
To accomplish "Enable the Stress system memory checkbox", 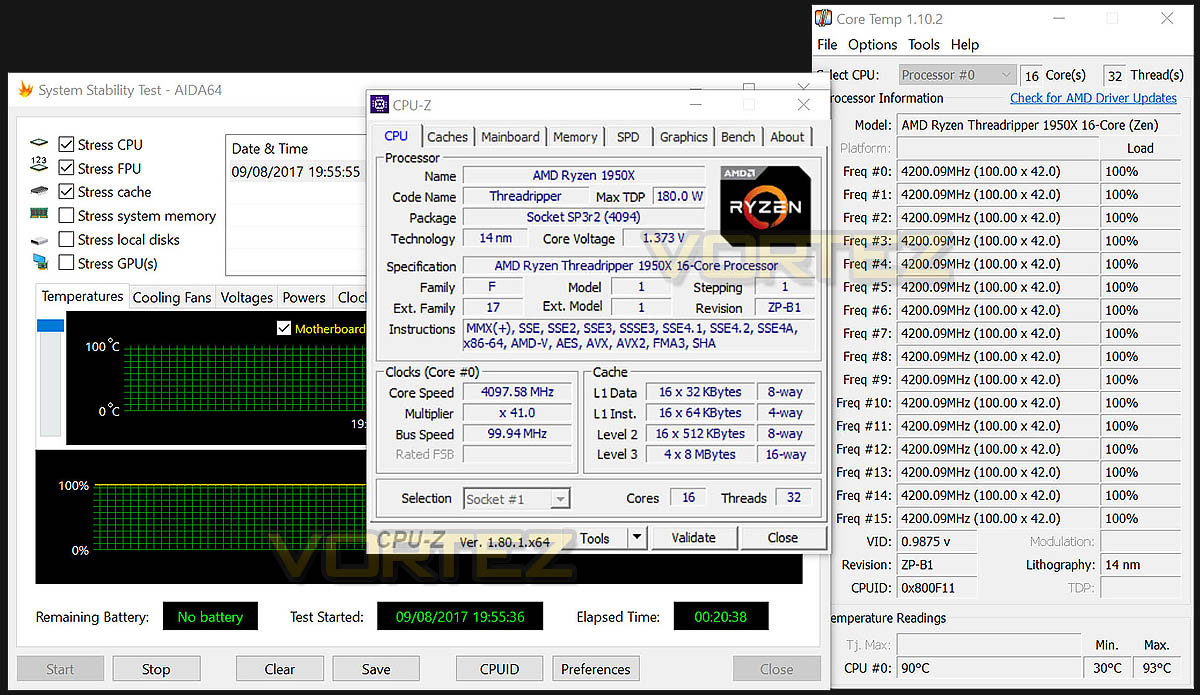I will [66, 216].
